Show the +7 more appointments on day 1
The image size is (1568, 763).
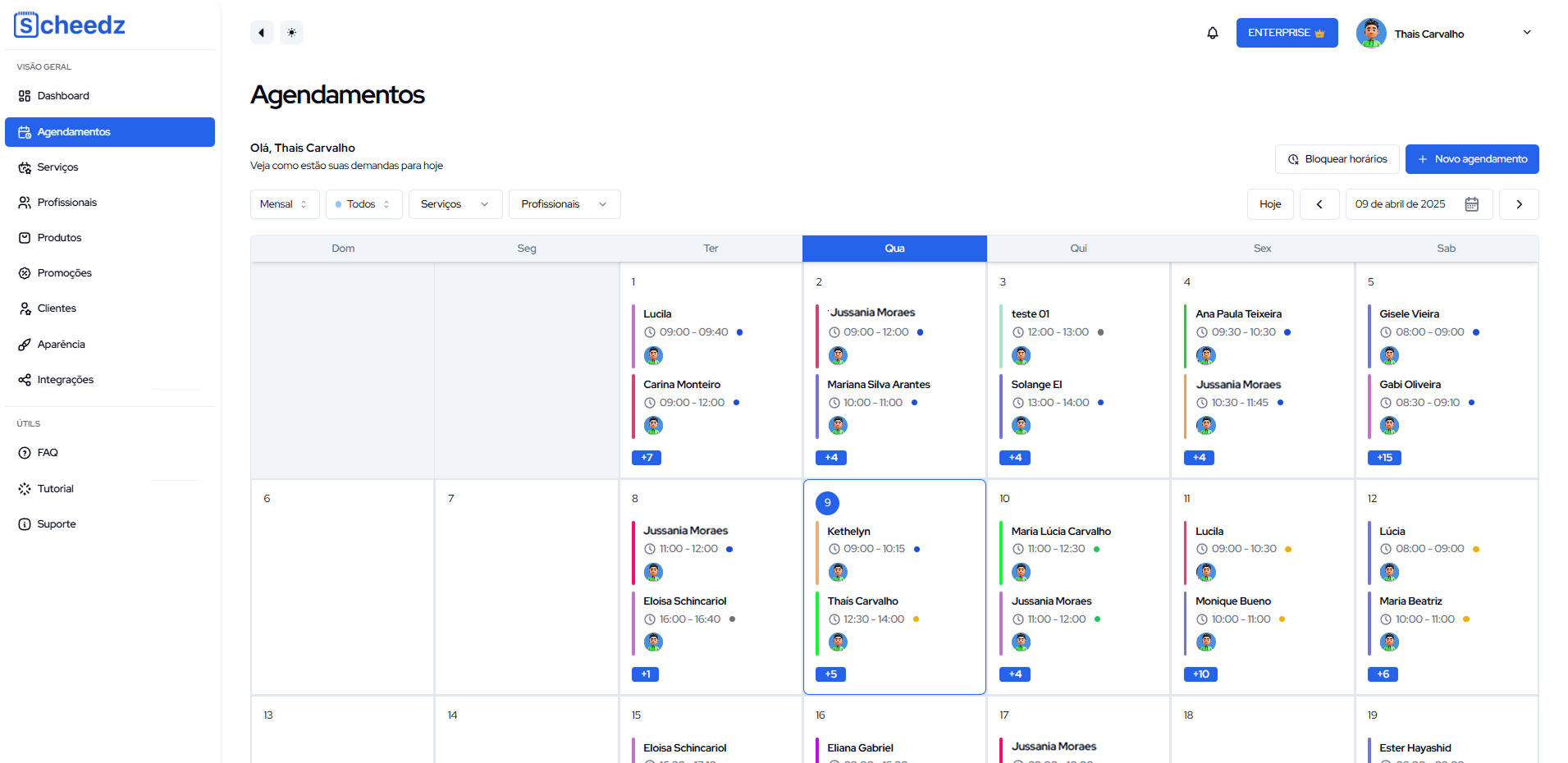[647, 458]
